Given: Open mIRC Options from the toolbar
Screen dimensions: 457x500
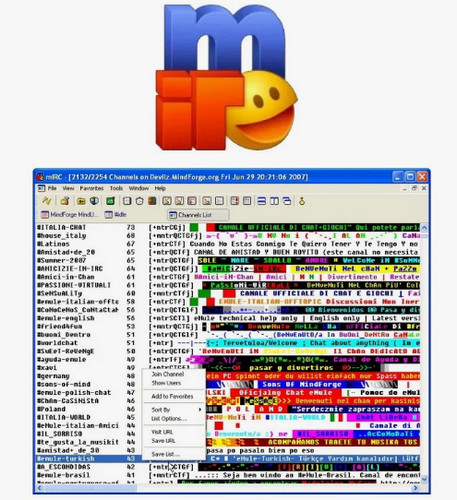Looking at the screenshot, I should (65, 201).
